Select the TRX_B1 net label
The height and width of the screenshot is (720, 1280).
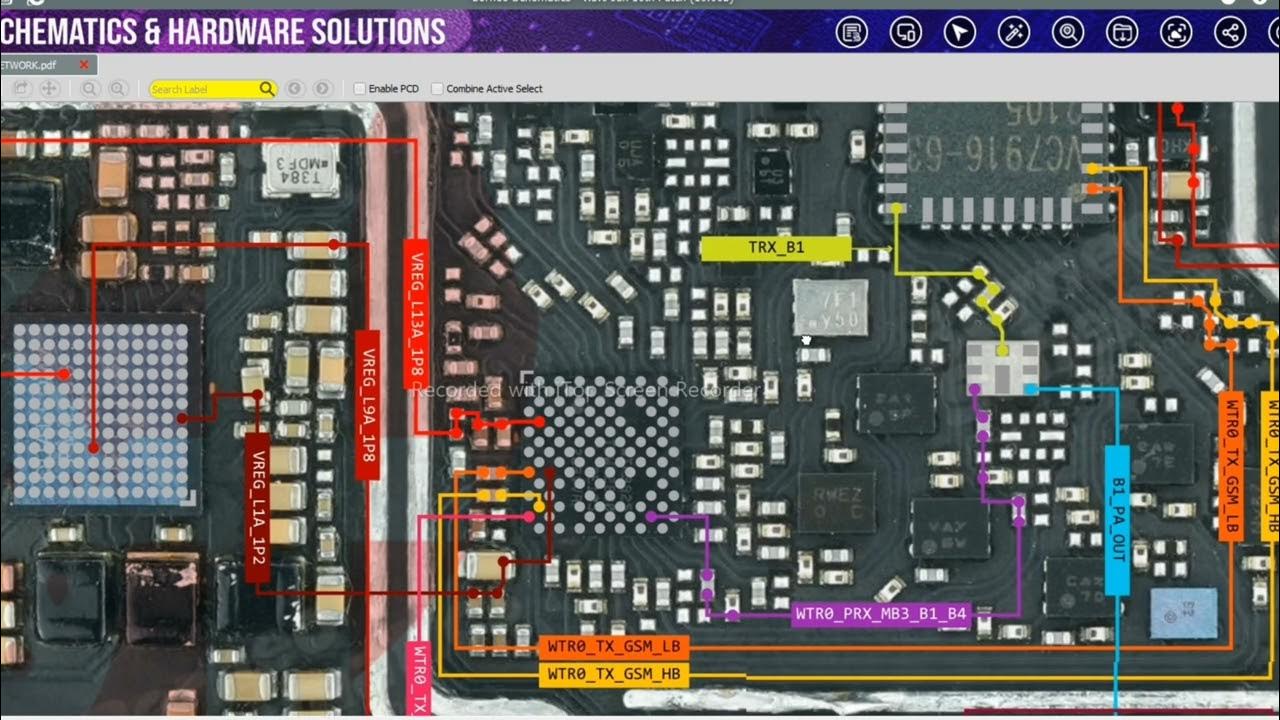(776, 248)
